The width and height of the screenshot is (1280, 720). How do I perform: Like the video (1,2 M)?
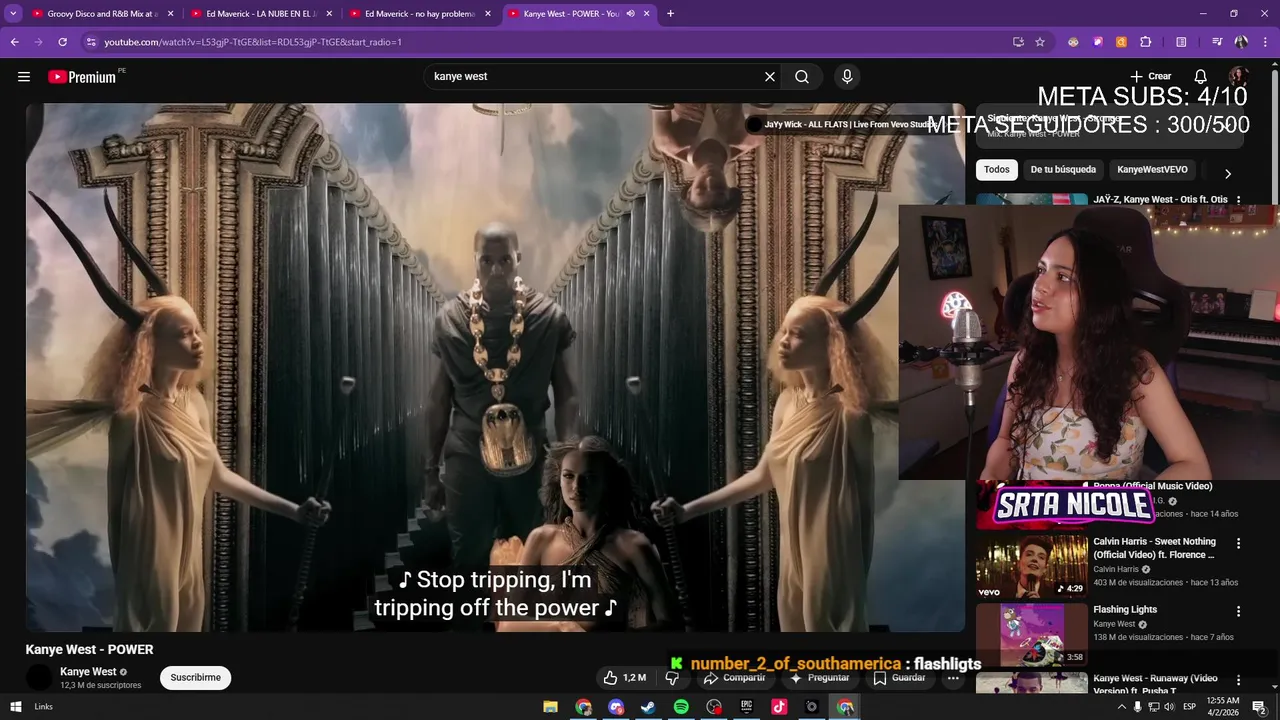pyautogui.click(x=625, y=678)
